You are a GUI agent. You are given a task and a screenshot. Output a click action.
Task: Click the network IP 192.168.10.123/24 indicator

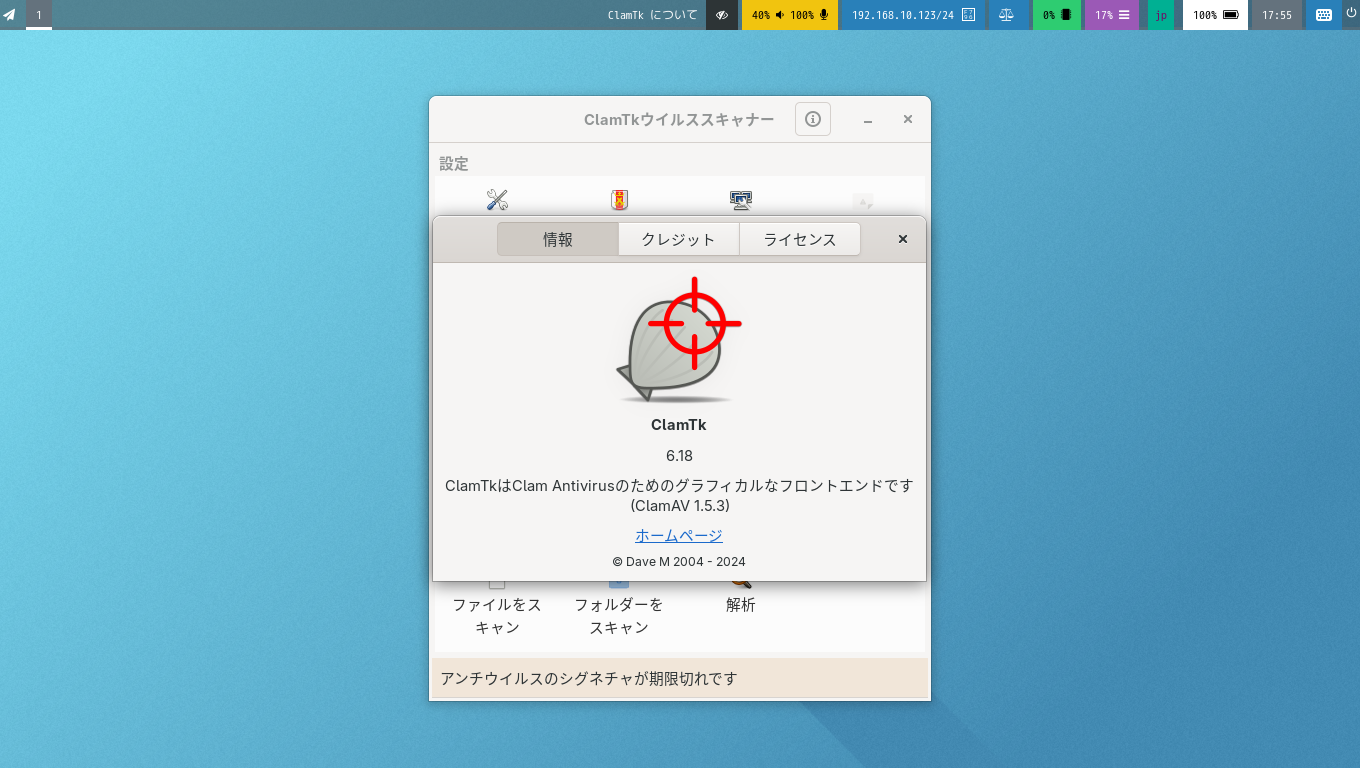click(x=913, y=15)
